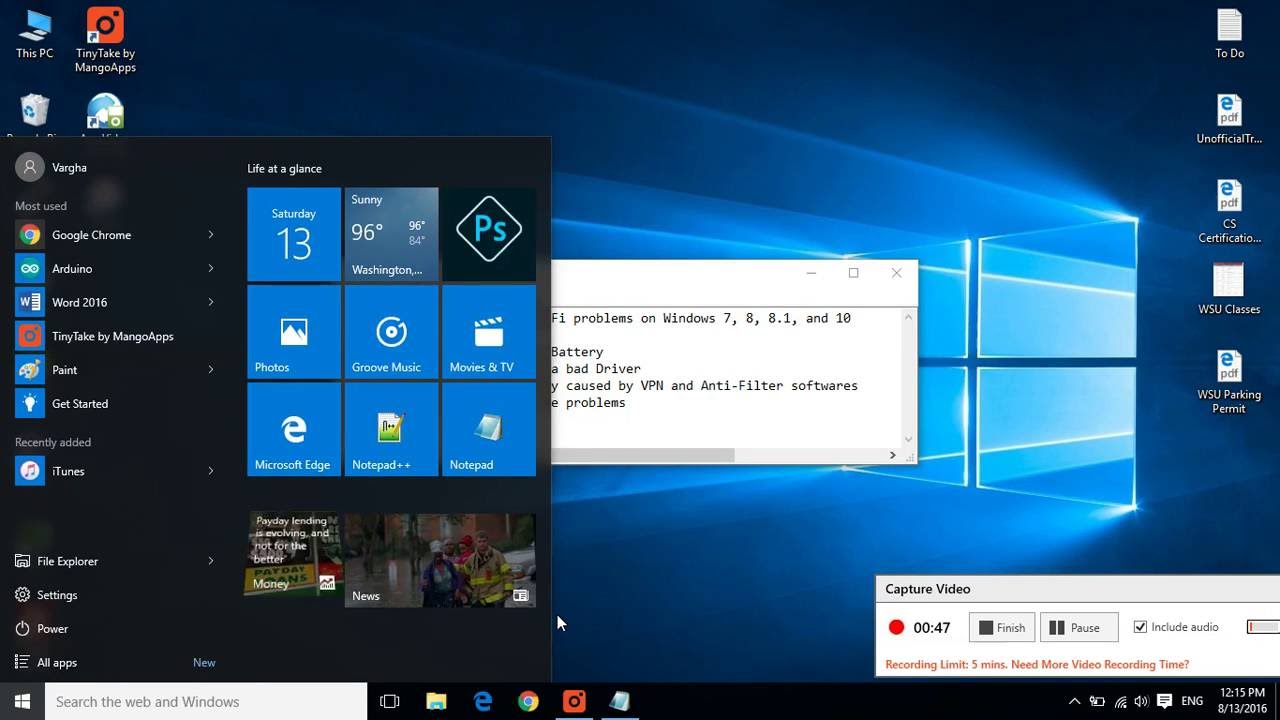This screenshot has width=1280, height=720.
Task: Open the Vargha user account menu
Action: click(x=52, y=168)
